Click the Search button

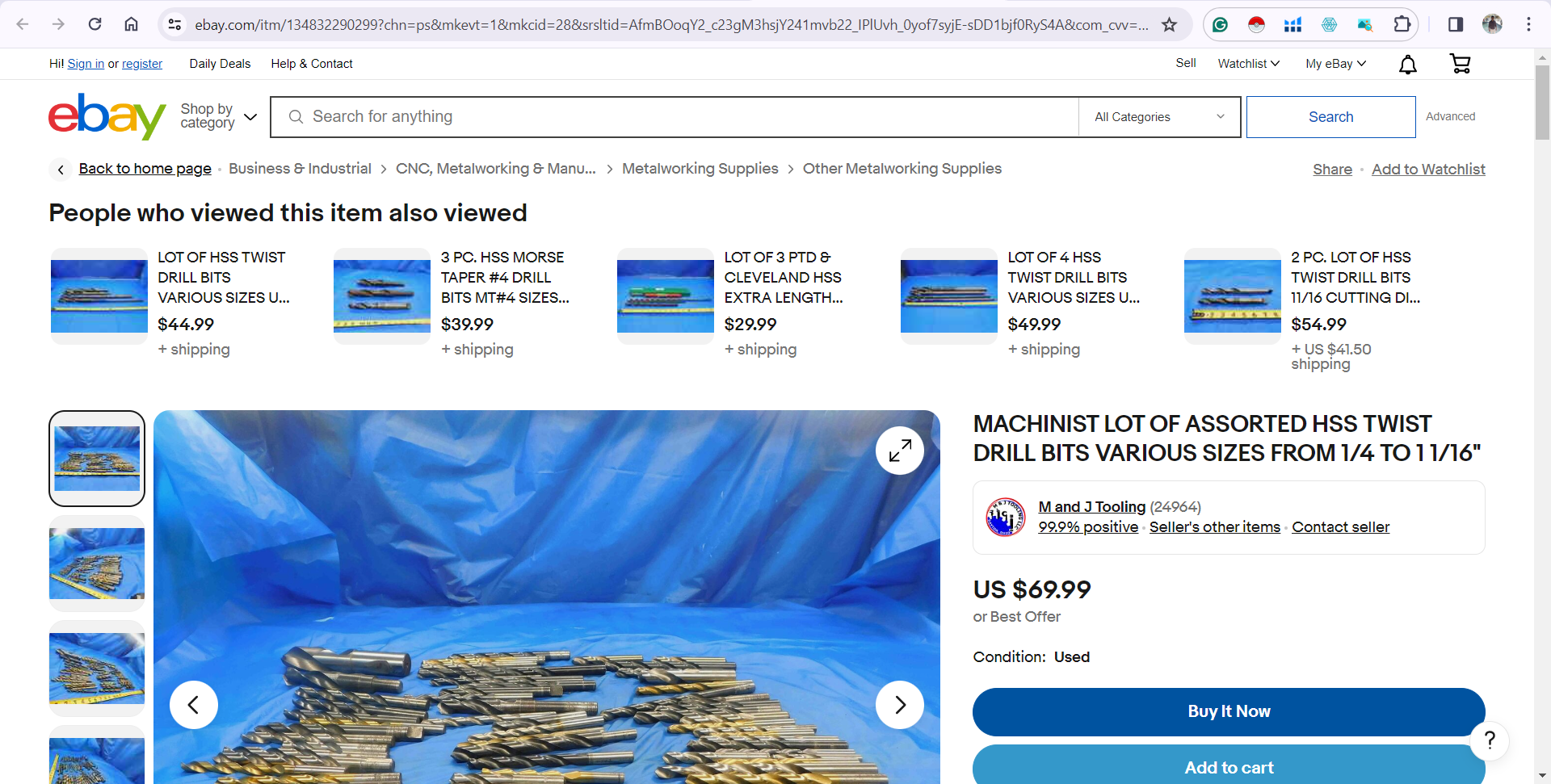pos(1330,117)
